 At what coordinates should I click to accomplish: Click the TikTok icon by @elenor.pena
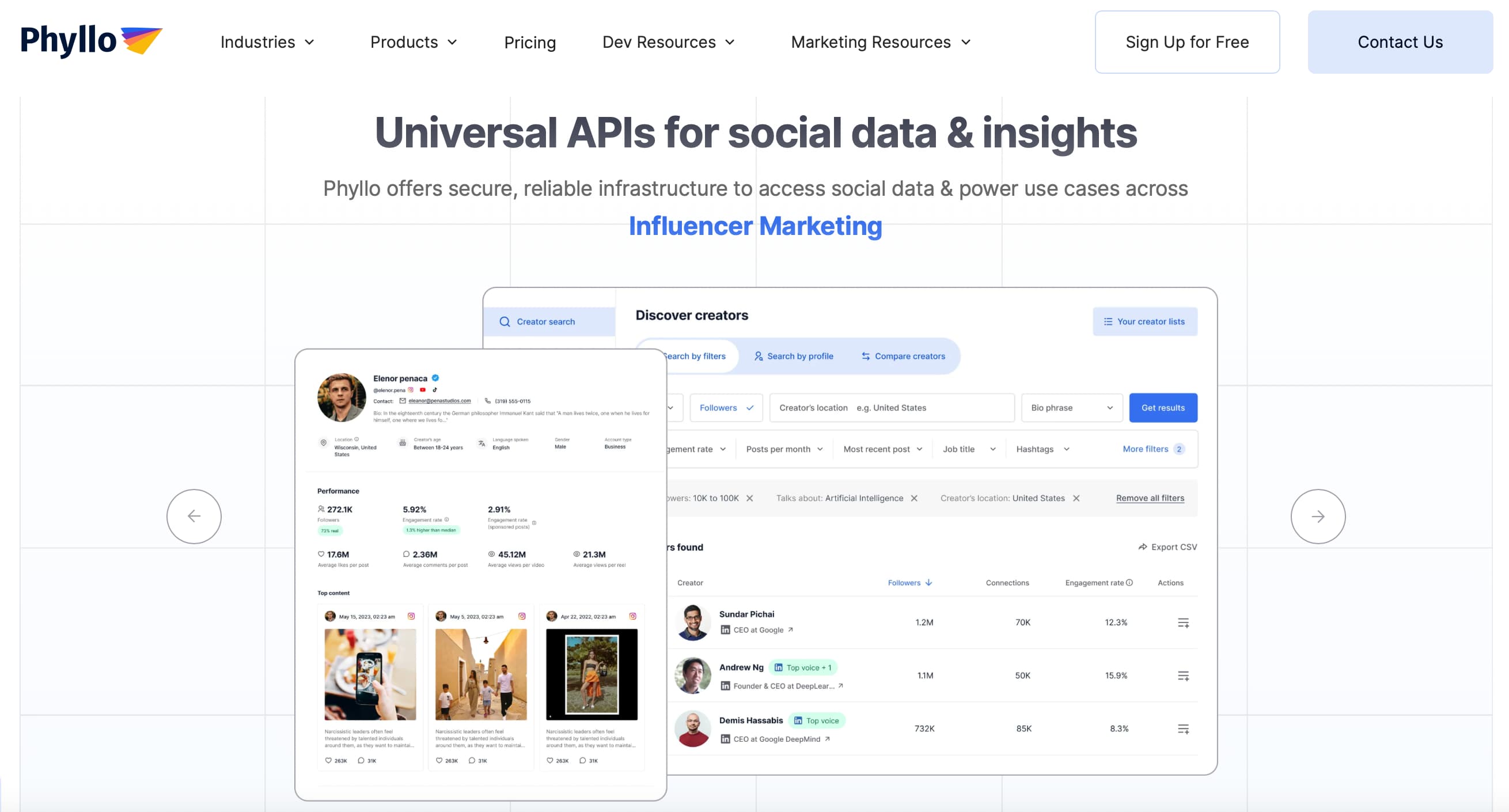point(435,390)
